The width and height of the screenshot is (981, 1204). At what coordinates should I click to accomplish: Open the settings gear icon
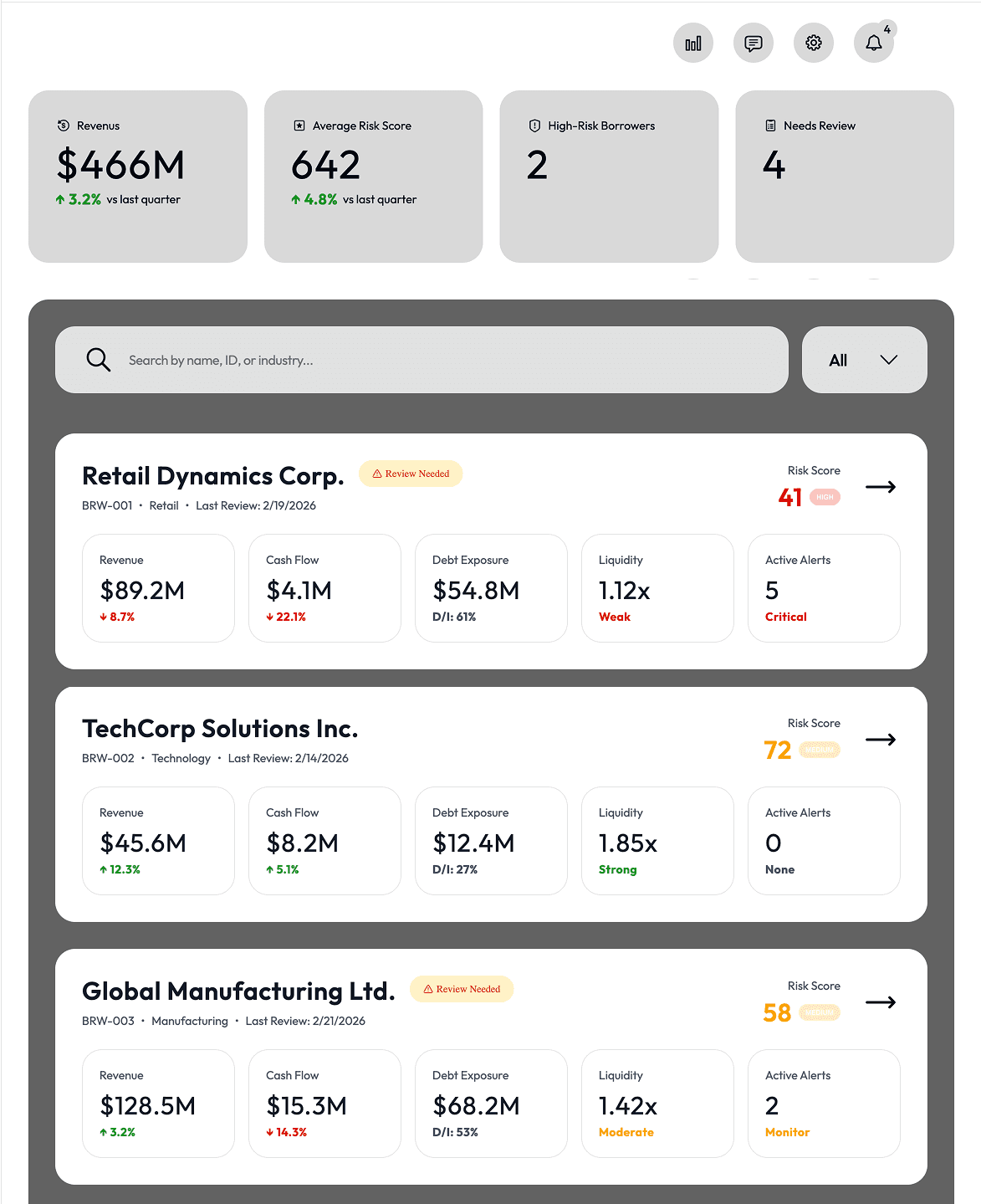point(814,43)
